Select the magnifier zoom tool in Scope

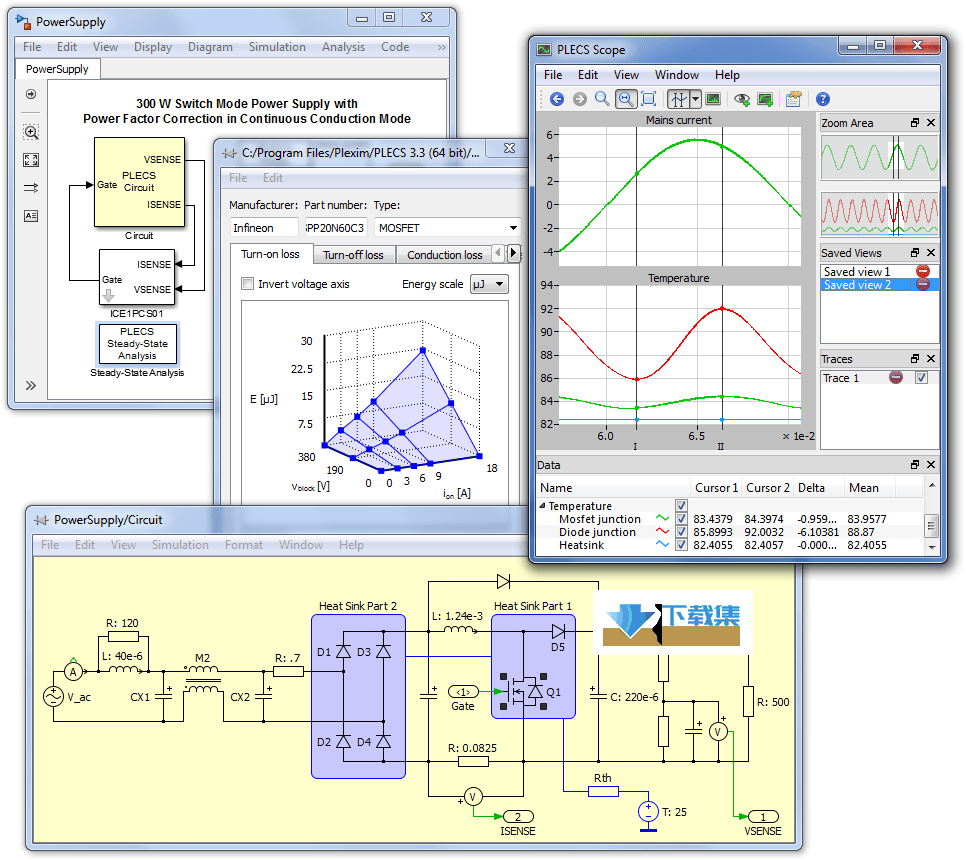(x=602, y=99)
